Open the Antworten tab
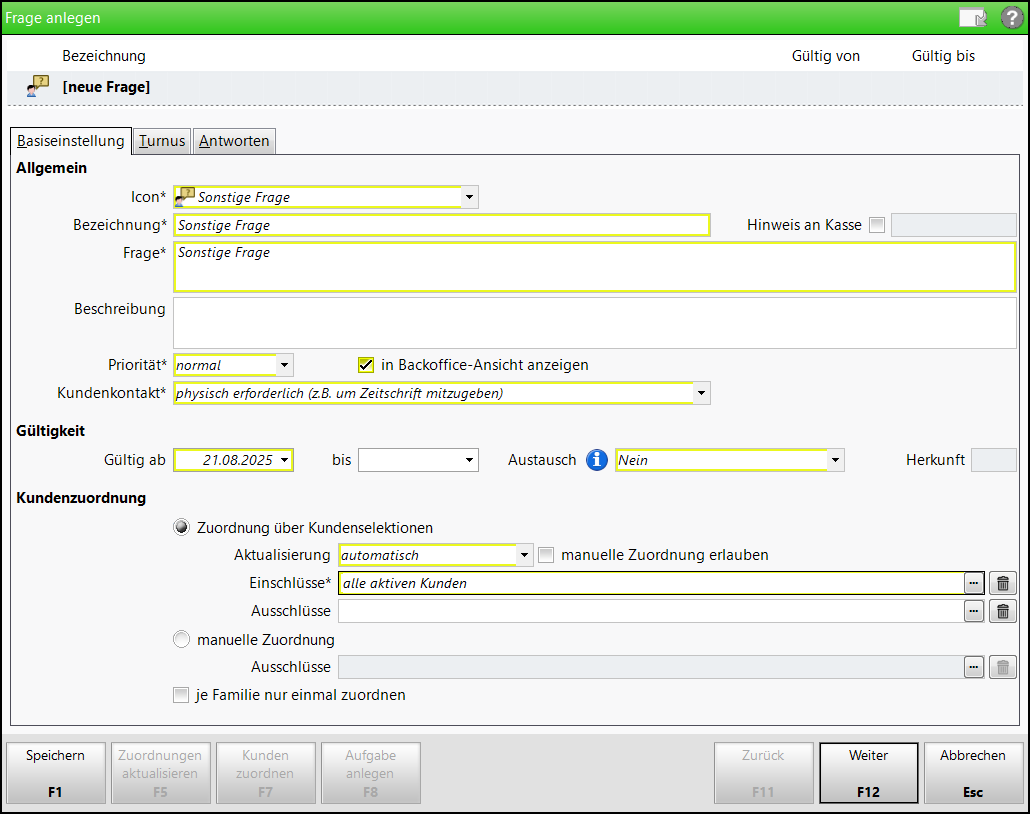This screenshot has height=814, width=1030. (234, 141)
